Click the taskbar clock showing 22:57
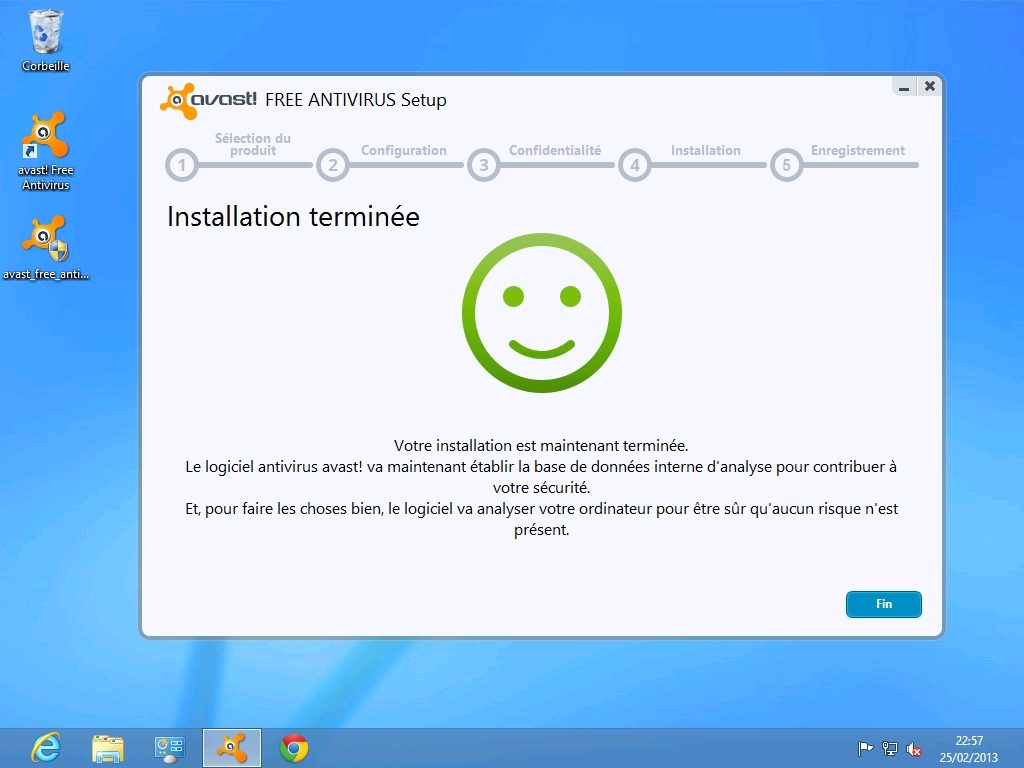This screenshot has width=1024, height=768. (968, 748)
